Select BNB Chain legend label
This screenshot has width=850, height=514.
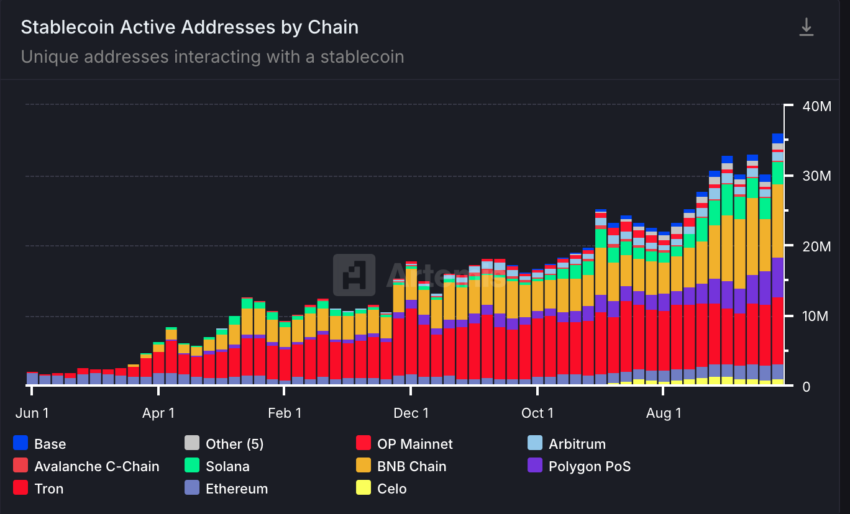[411, 466]
